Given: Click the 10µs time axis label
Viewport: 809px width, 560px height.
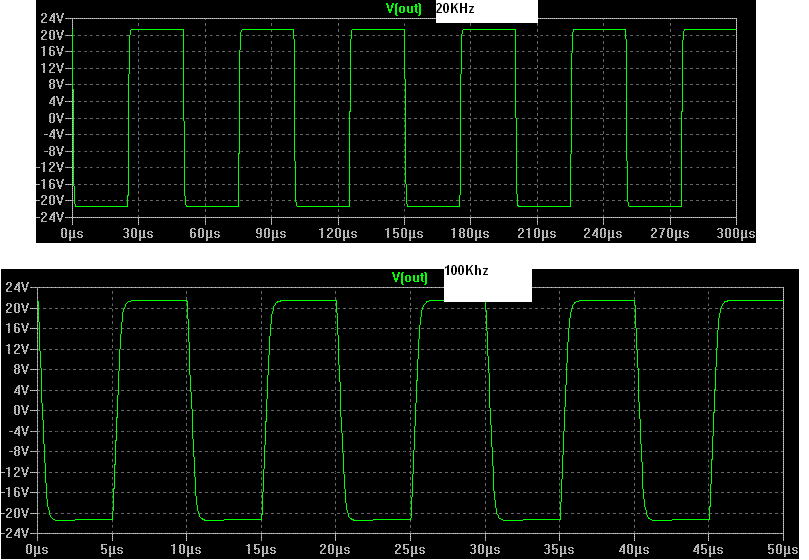Looking at the screenshot, I should (x=186, y=550).
